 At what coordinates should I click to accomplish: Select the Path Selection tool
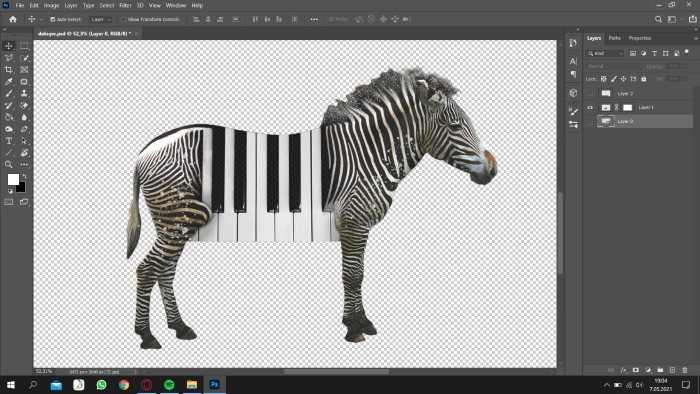coord(24,141)
